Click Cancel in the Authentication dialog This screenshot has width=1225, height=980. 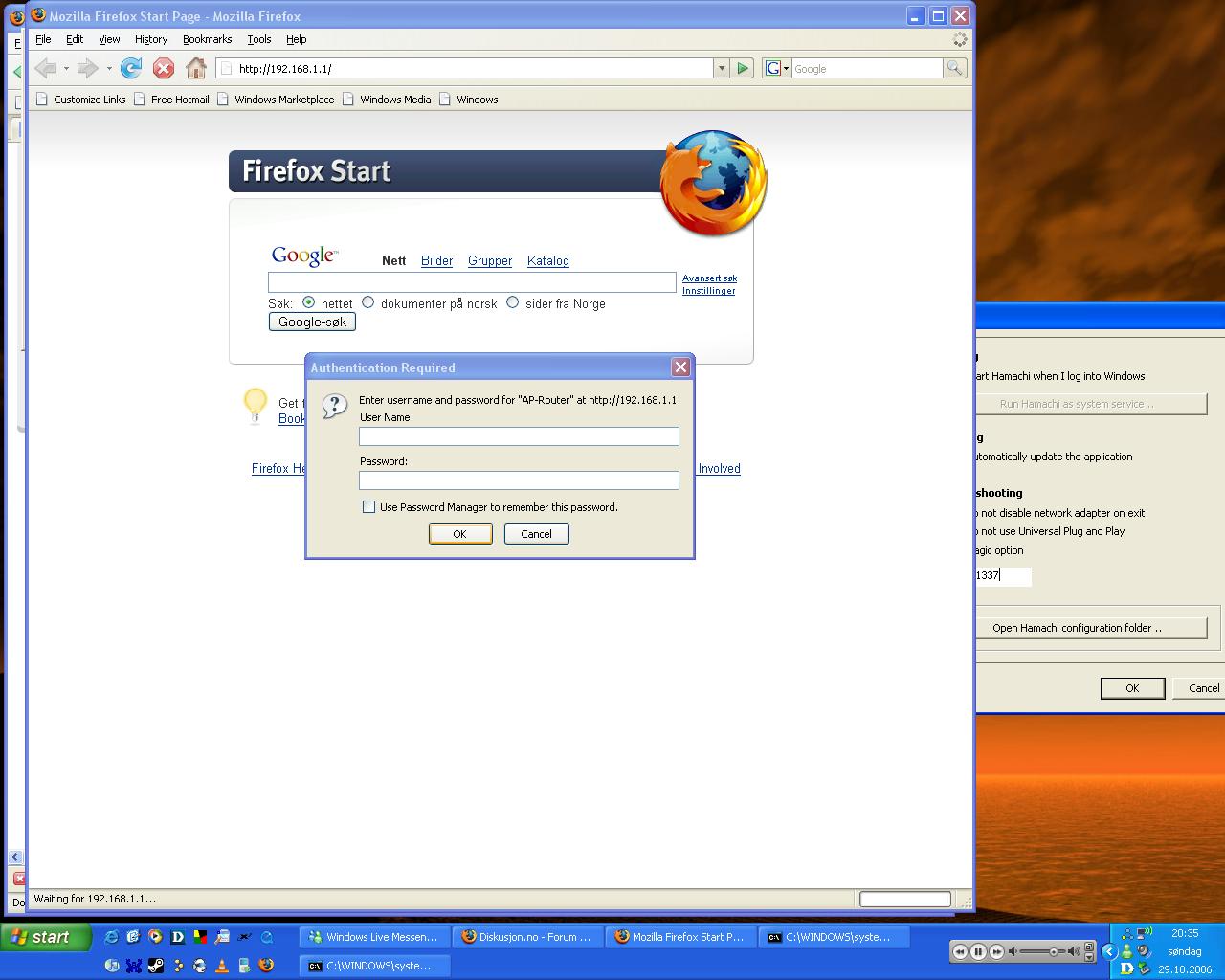[536, 534]
